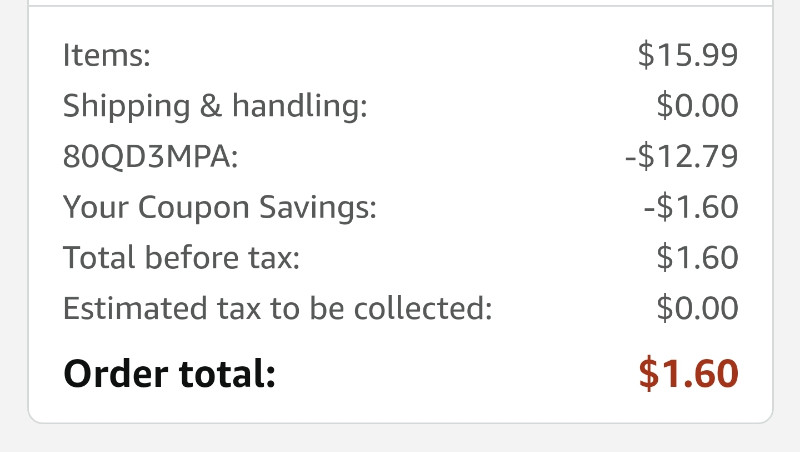This screenshot has width=800, height=452.
Task: Click the word "Estimated" in the tax row
Action: [135, 308]
